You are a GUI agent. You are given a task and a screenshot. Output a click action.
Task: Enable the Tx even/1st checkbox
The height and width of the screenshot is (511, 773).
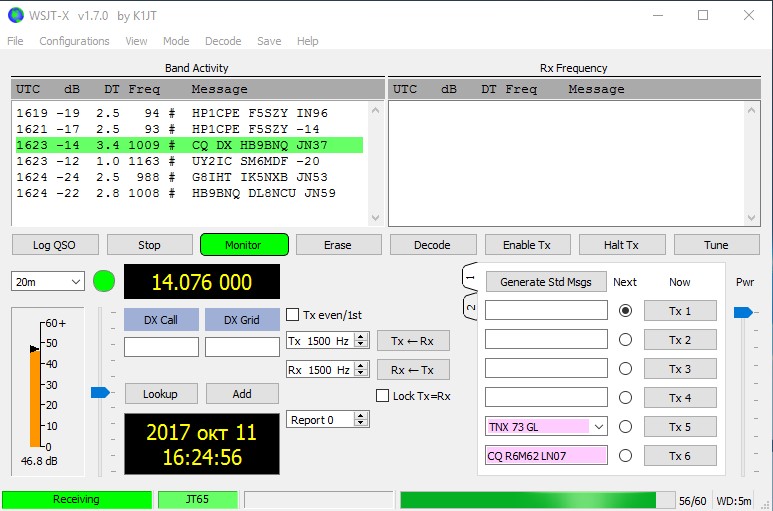point(292,314)
